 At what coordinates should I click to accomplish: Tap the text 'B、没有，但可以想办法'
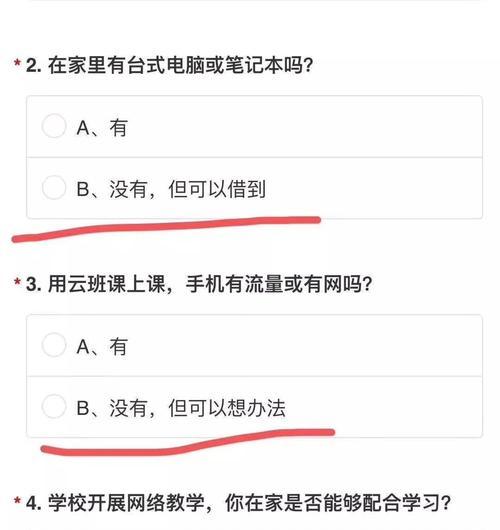(x=181, y=408)
